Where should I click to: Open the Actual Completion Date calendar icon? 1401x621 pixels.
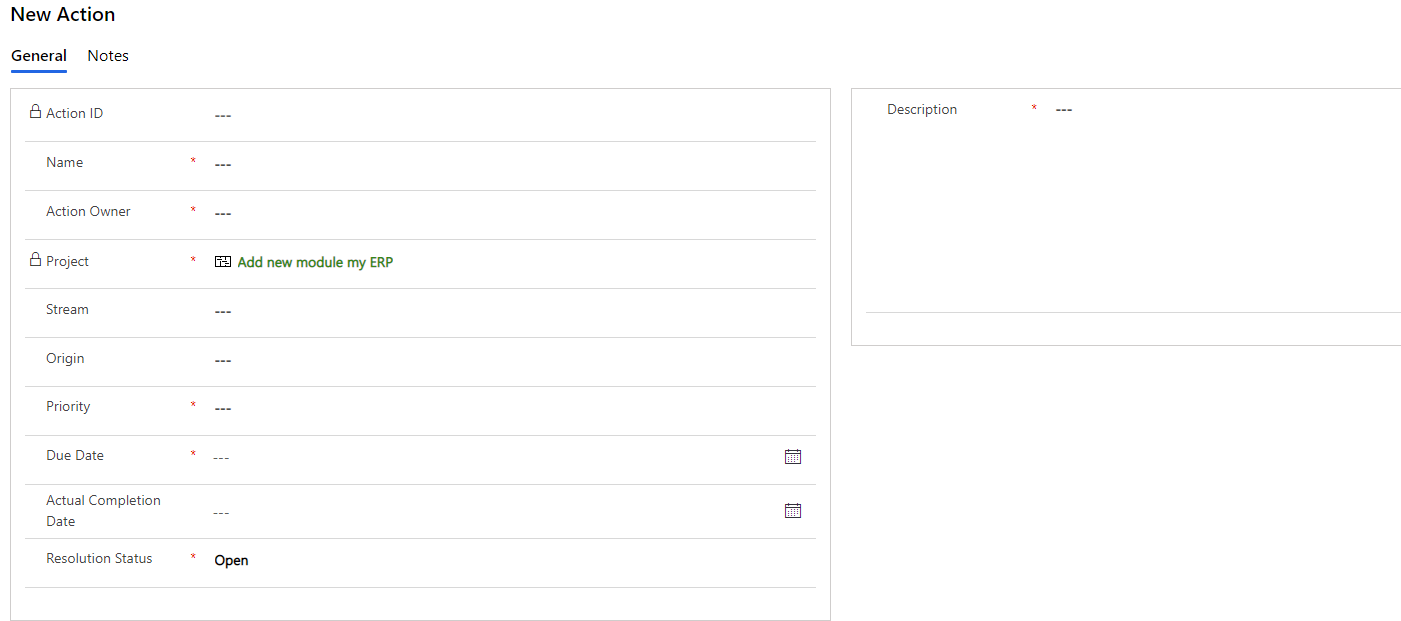coord(792,510)
